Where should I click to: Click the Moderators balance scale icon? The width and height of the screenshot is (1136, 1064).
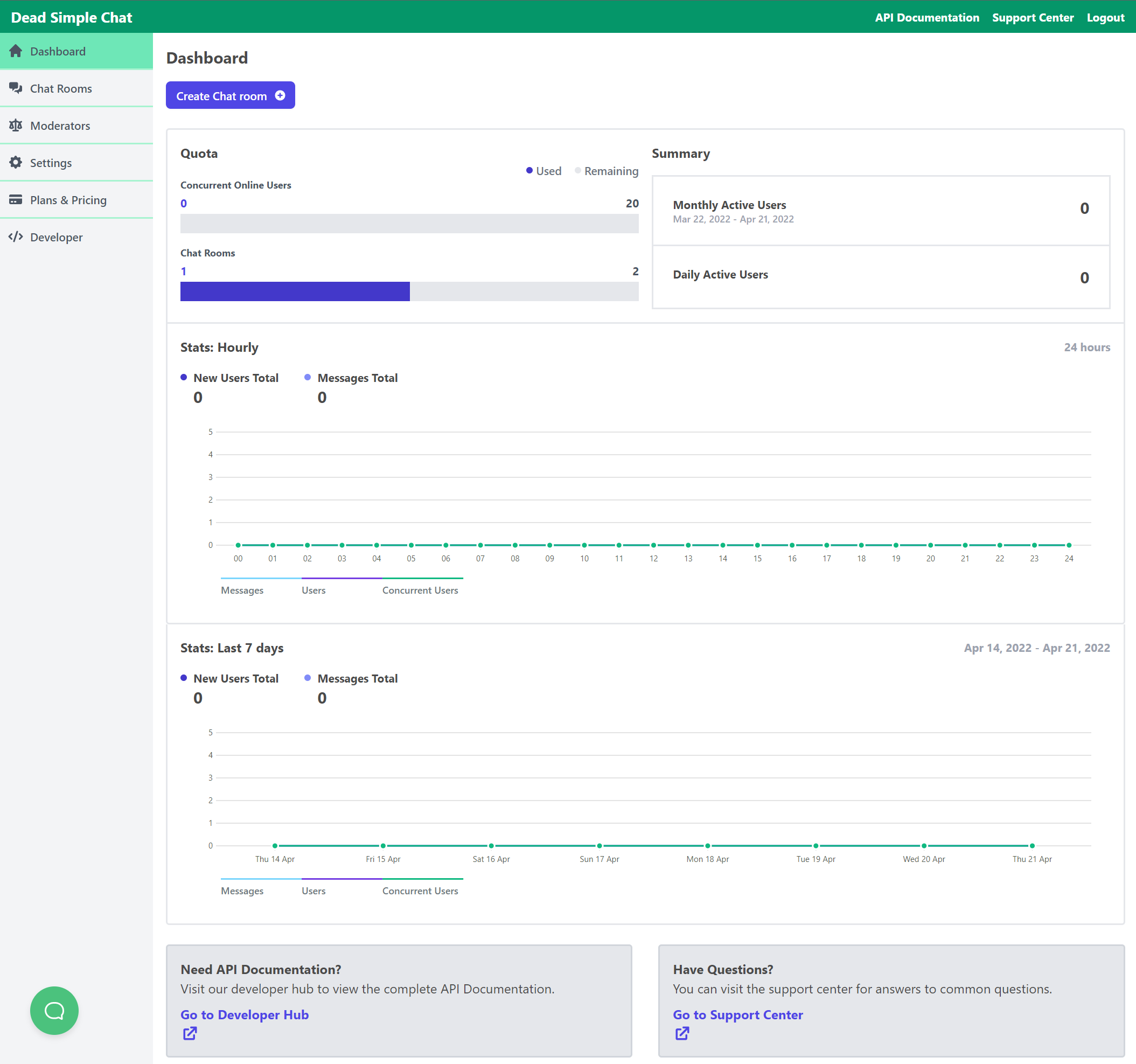coord(16,125)
